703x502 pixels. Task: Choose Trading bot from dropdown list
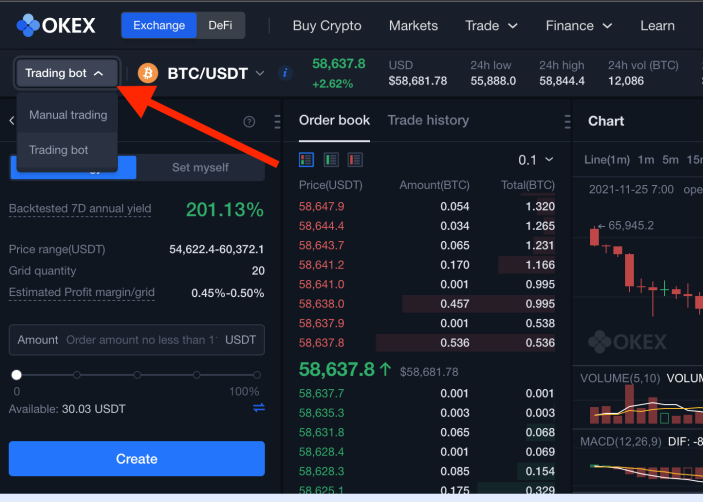(x=67, y=150)
